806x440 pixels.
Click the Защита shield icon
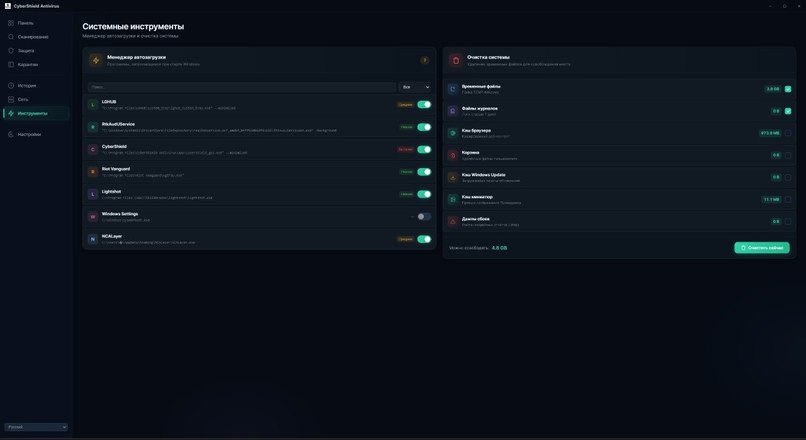[x=11, y=51]
